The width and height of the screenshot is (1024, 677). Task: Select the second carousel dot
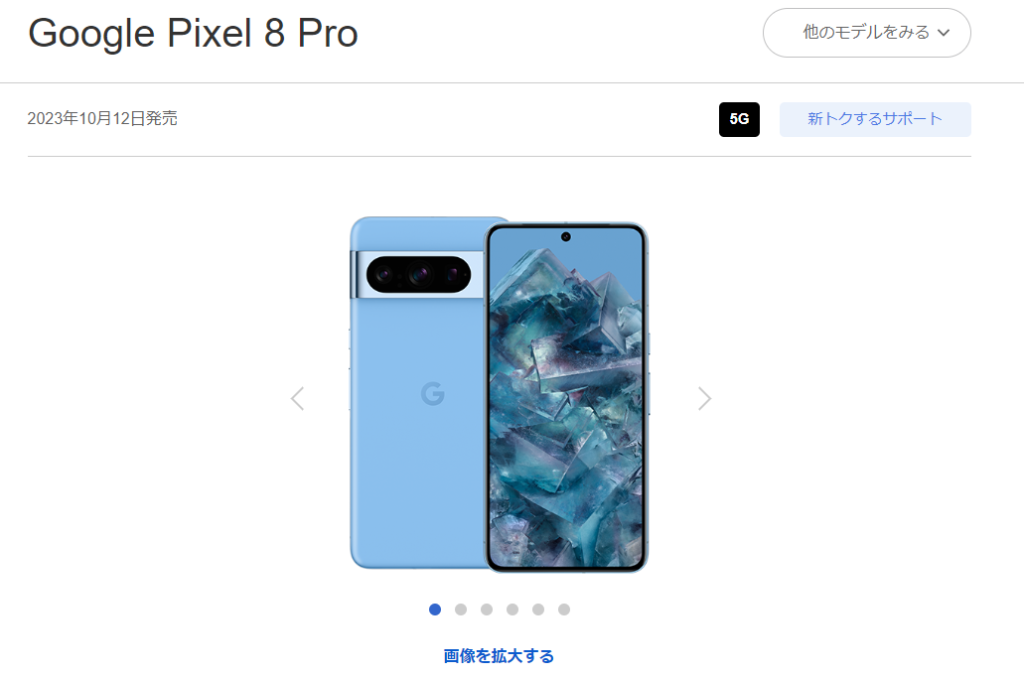pos(460,609)
